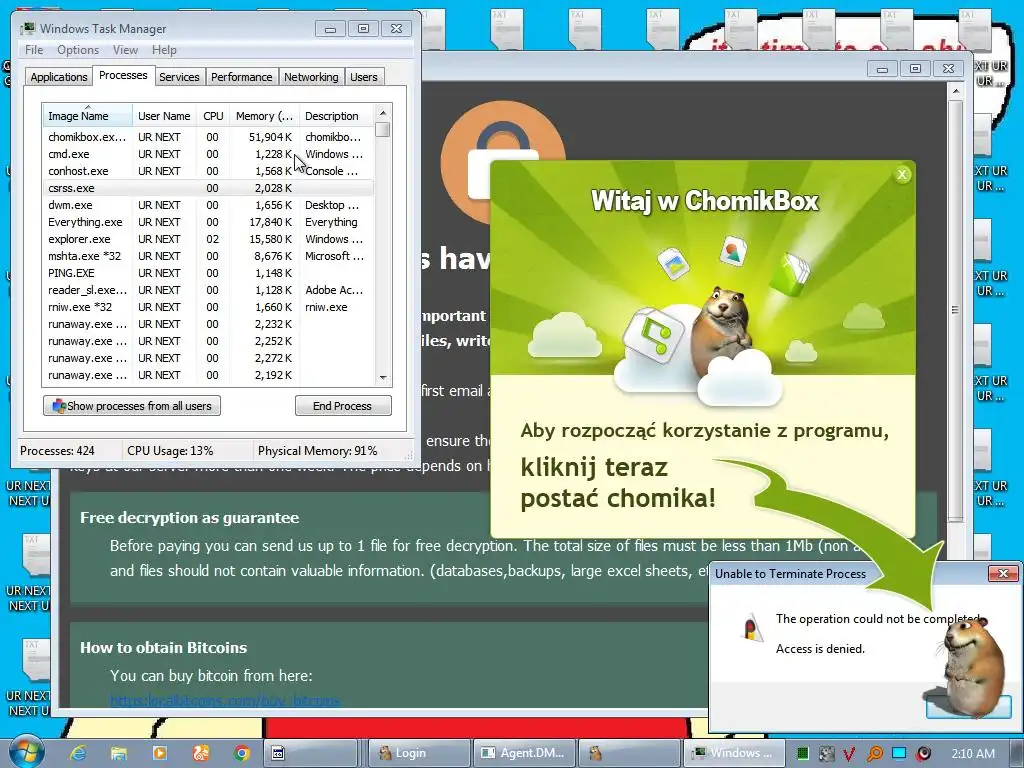Switch to the Users tab
The width and height of the screenshot is (1024, 768).
(x=364, y=77)
